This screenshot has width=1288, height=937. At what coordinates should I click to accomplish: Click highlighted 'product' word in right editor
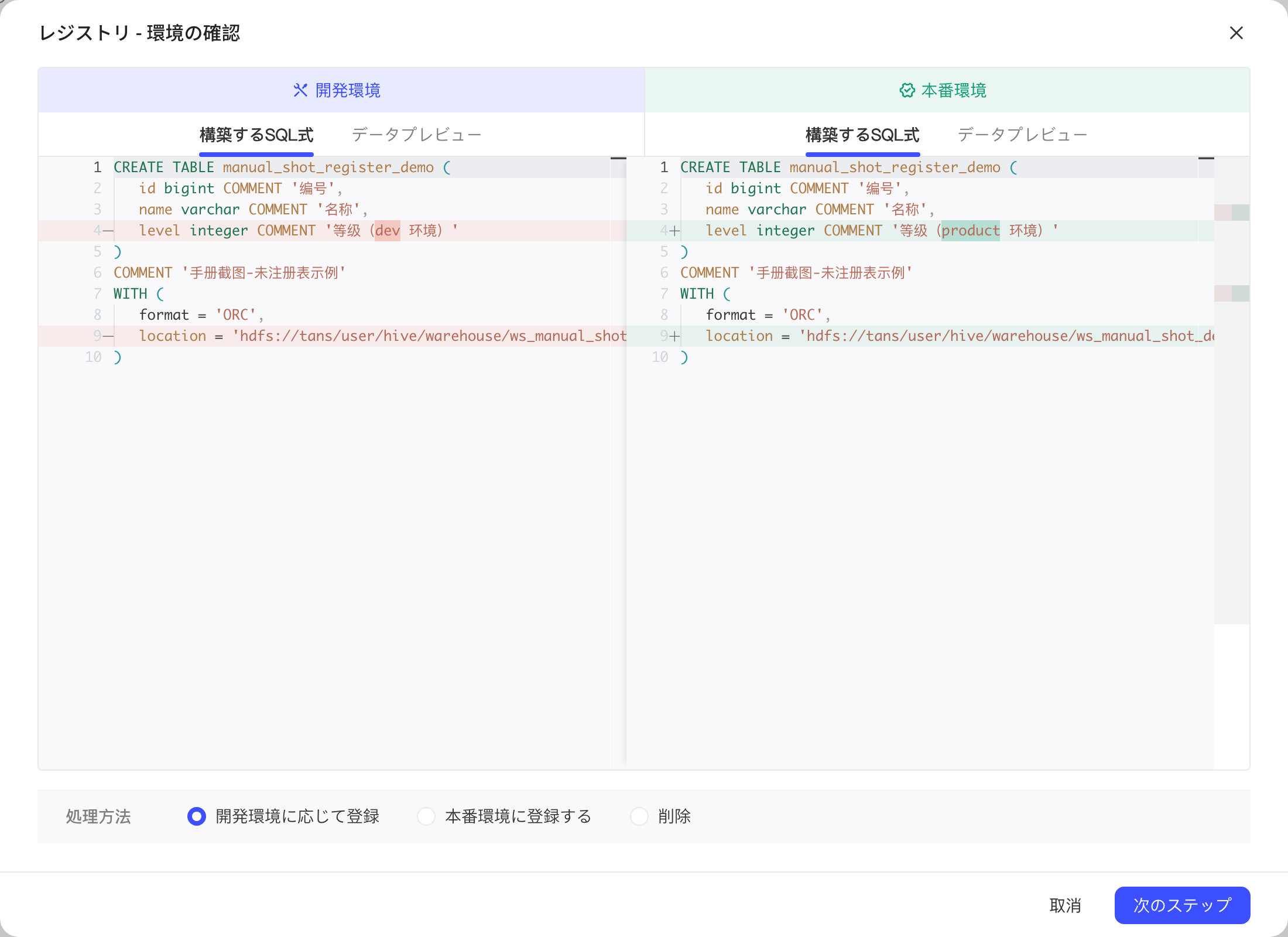(x=970, y=231)
